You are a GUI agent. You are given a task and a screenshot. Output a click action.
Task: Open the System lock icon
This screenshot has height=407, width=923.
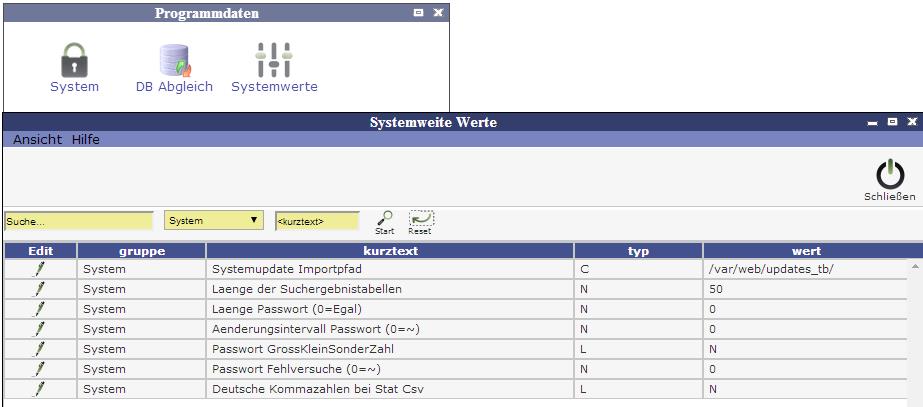coord(74,60)
